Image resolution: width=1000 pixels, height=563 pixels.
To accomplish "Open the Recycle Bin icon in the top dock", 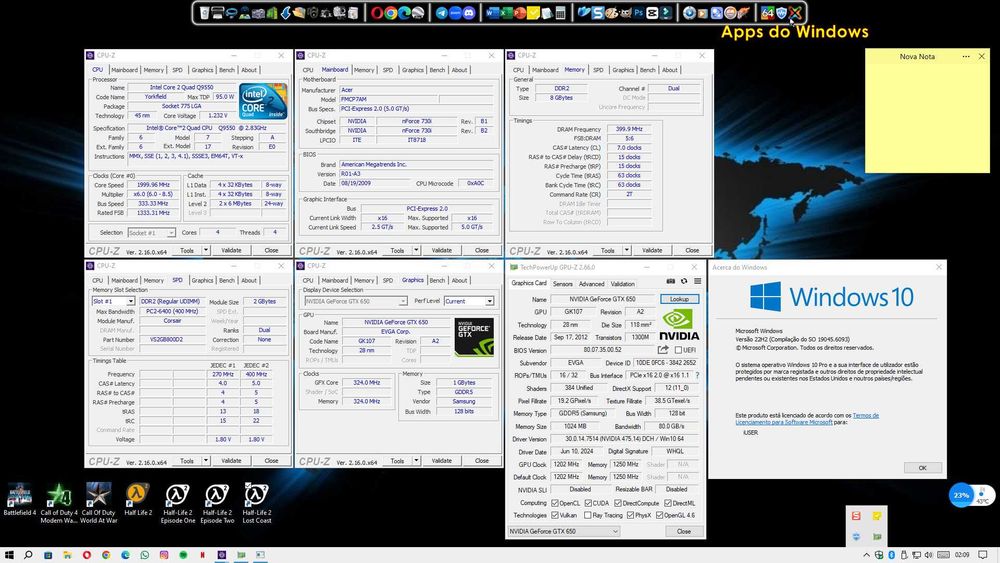I will 204,13.
